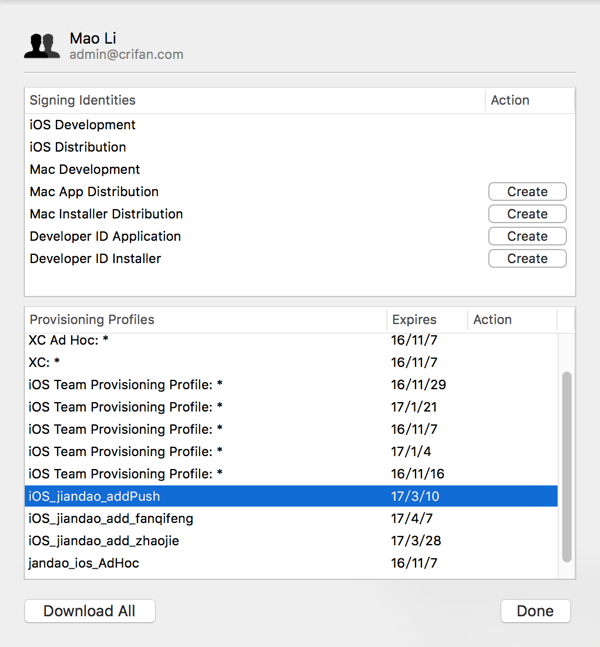Click Done to close the dialog
Screen dimensions: 600x647
(535, 611)
